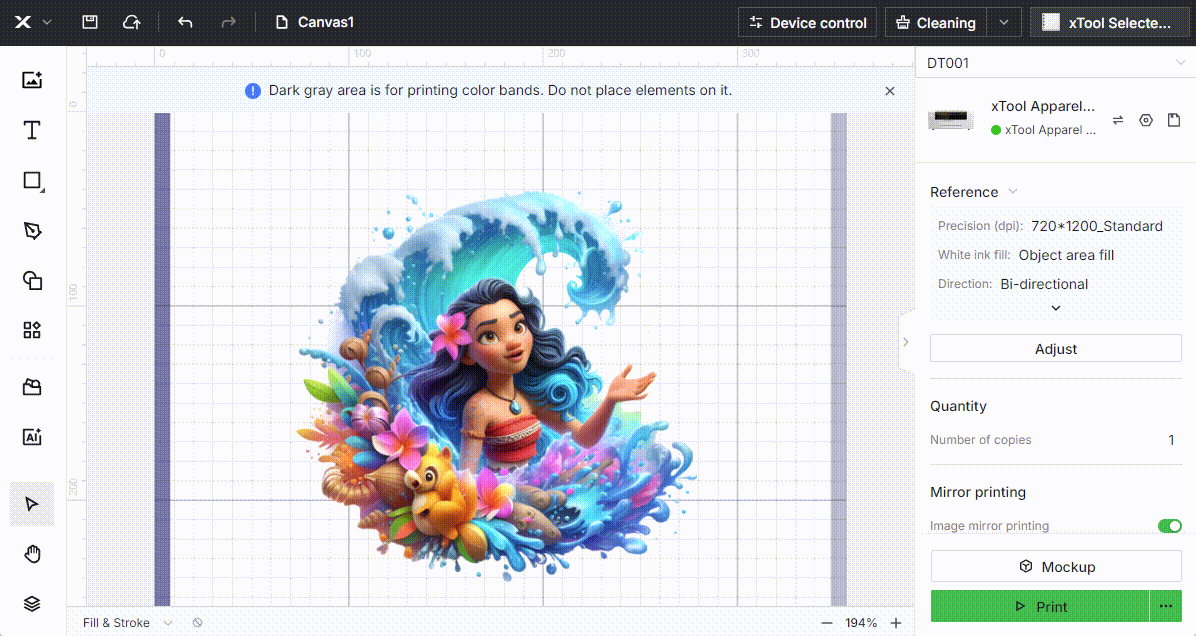Select the Rectangle shape tool
This screenshot has height=636, width=1196.
(32, 181)
